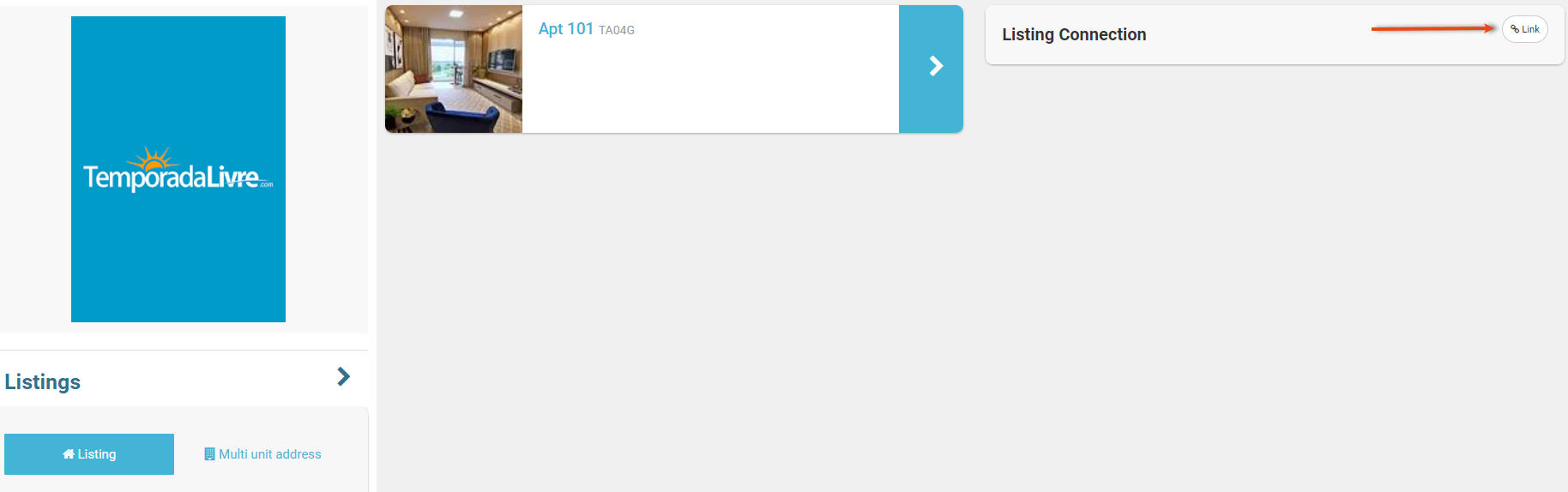Click the Link button in Listing Connection
The width and height of the screenshot is (1568, 492).
(1524, 29)
